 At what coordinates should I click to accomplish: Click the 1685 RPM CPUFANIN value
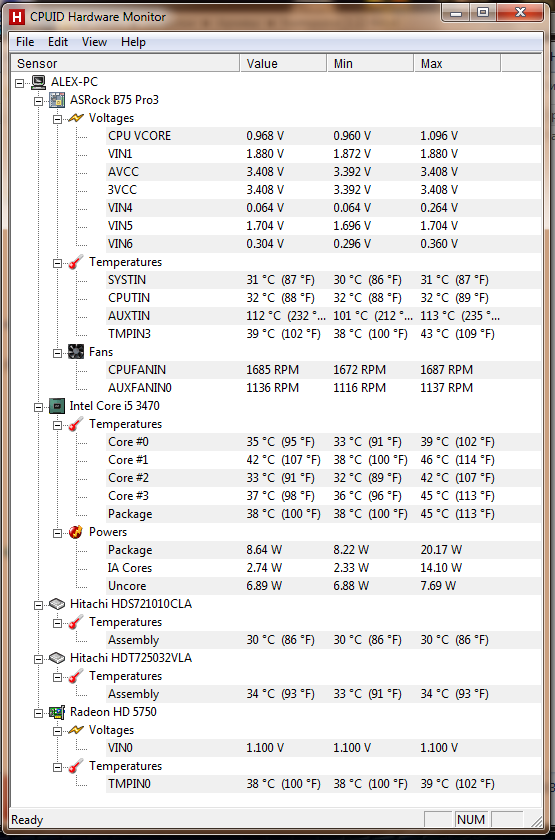[272, 370]
